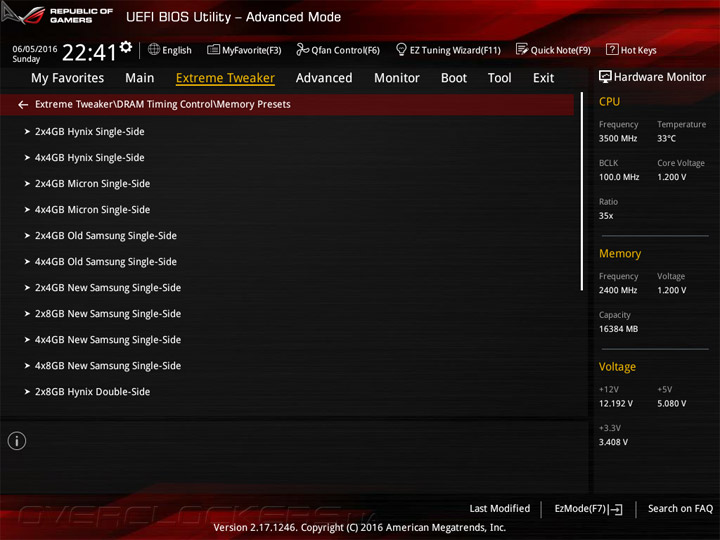Expand arrow beside 2x8GB Hynix Double-Side
Screen dimensions: 720x540
(x=27, y=392)
